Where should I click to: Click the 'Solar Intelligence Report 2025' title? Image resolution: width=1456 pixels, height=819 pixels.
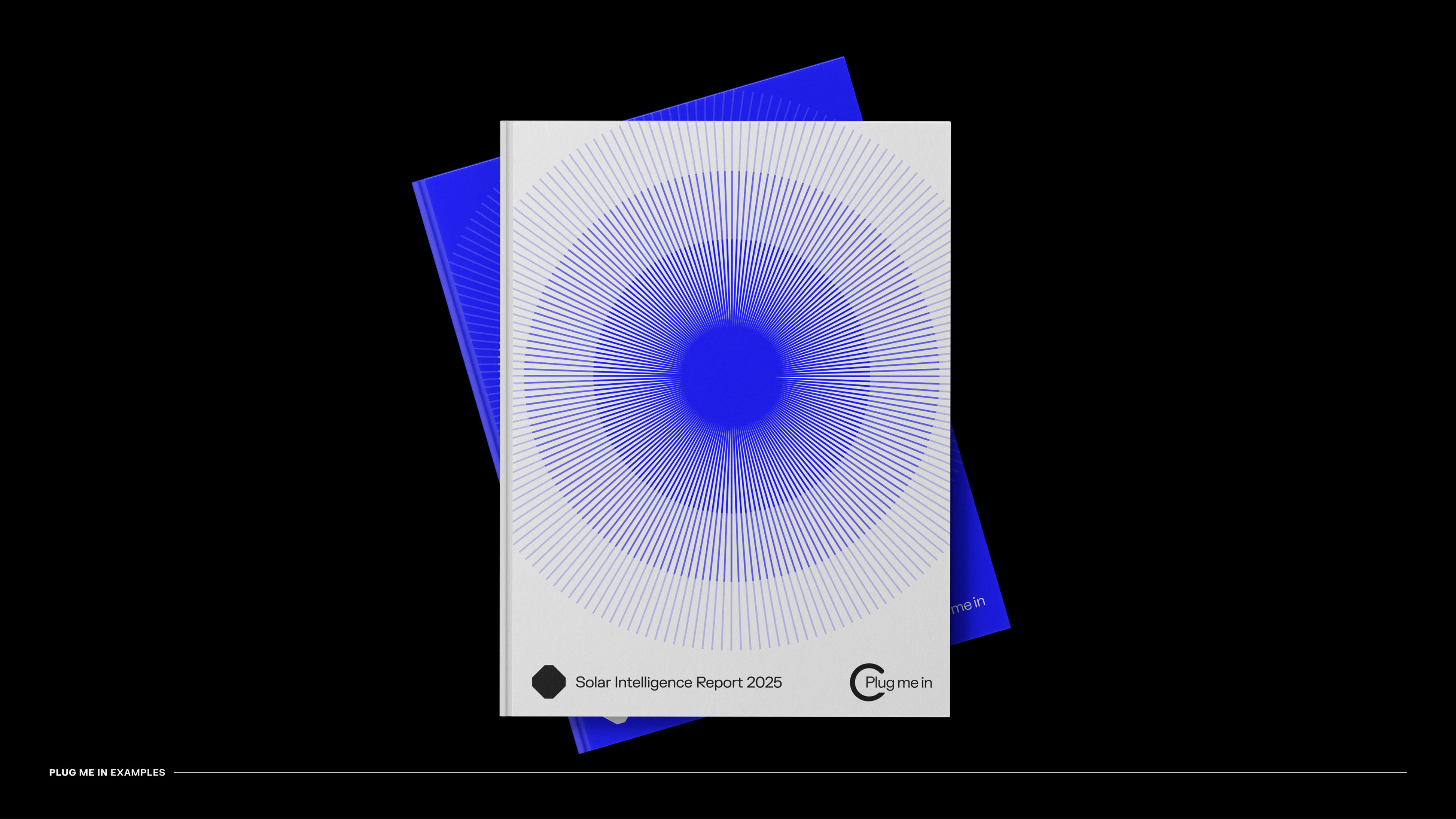[x=678, y=682]
